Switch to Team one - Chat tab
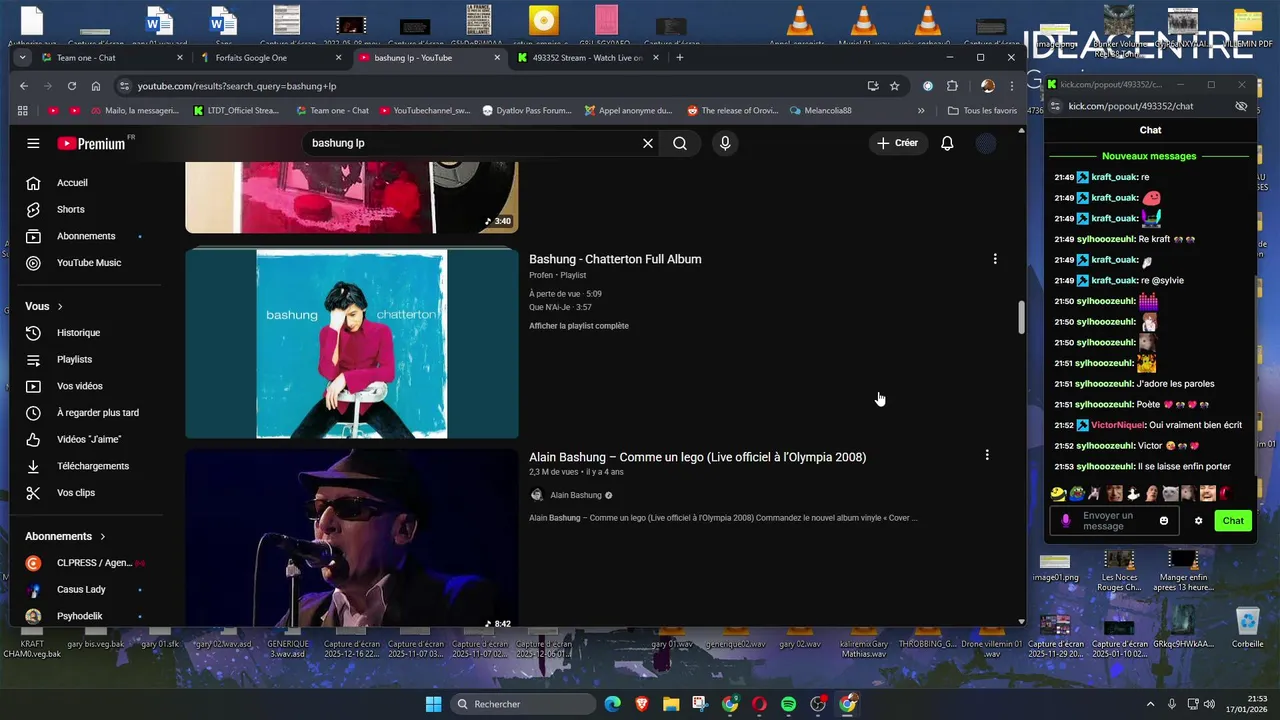The width and height of the screenshot is (1280, 720). [x=112, y=58]
